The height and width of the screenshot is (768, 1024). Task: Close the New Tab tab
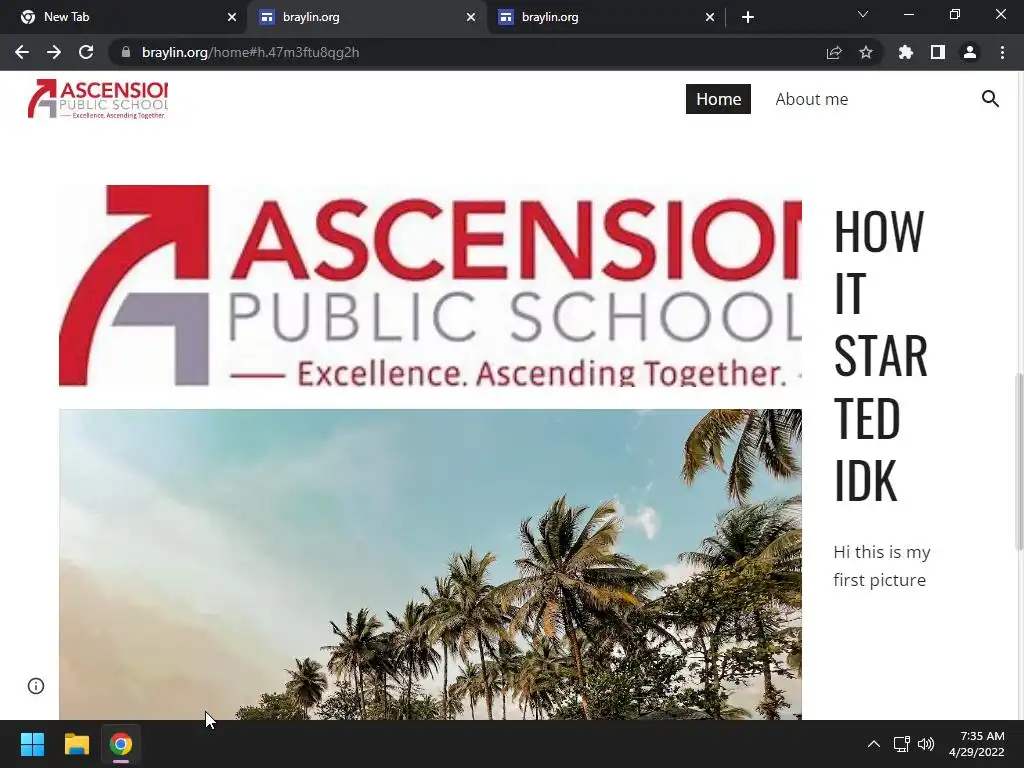(232, 17)
